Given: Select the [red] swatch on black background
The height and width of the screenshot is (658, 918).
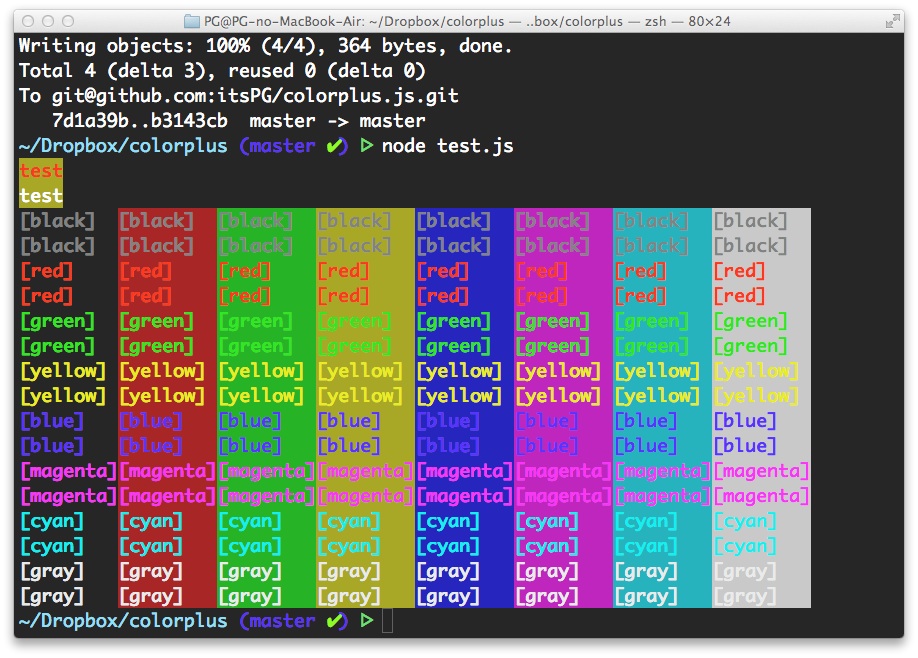Looking at the screenshot, I should coord(46,270).
